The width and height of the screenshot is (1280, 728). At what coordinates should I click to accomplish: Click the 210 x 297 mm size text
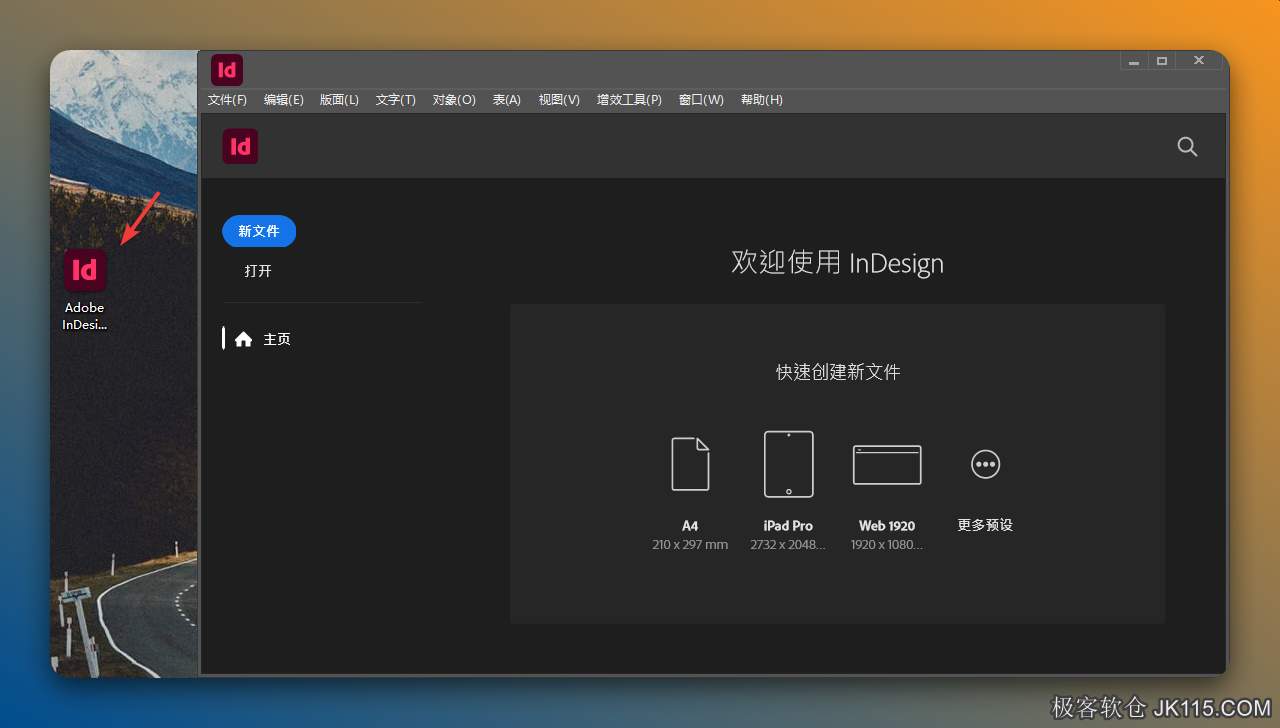click(x=690, y=545)
